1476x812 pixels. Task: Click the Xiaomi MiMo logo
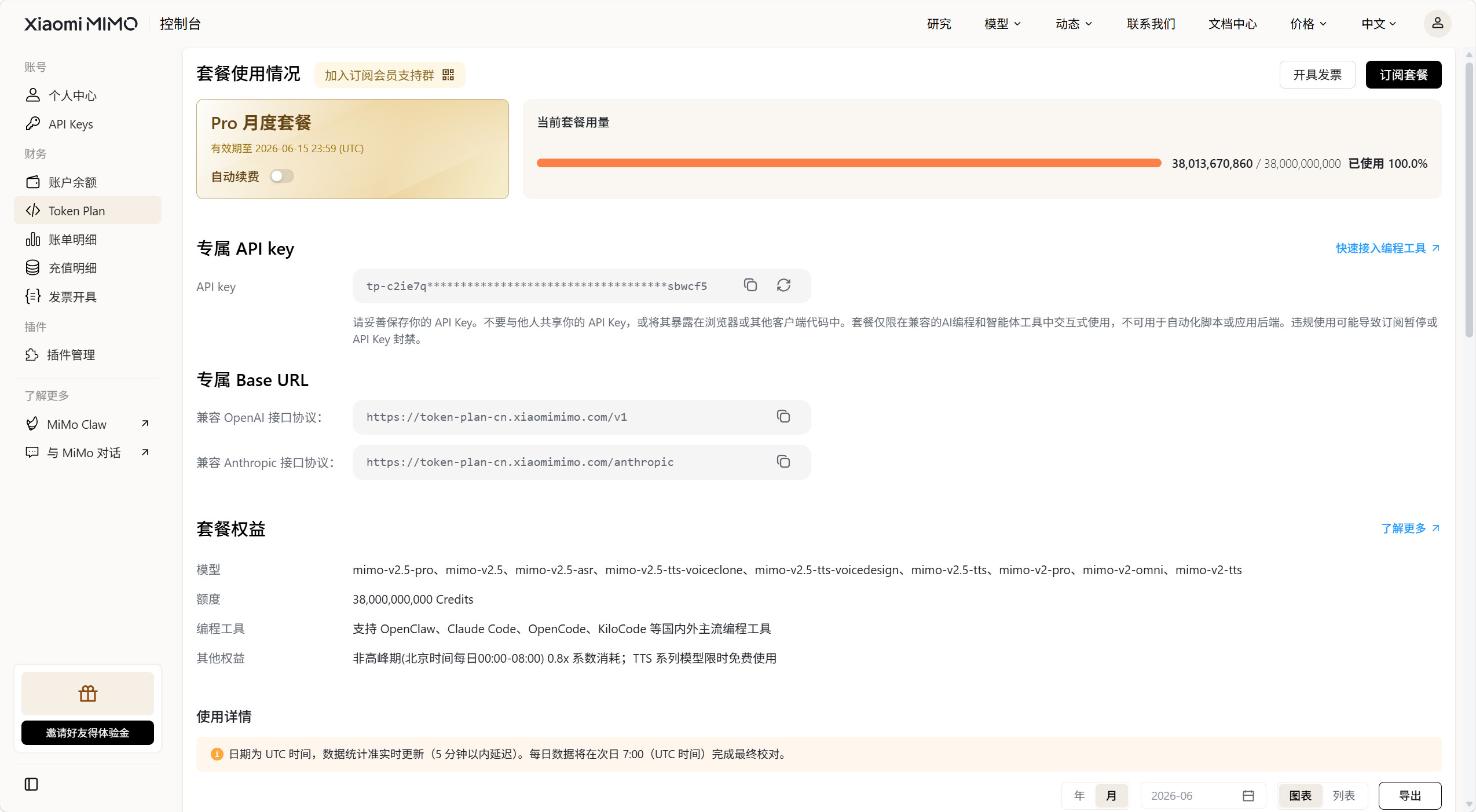pyautogui.click(x=80, y=24)
